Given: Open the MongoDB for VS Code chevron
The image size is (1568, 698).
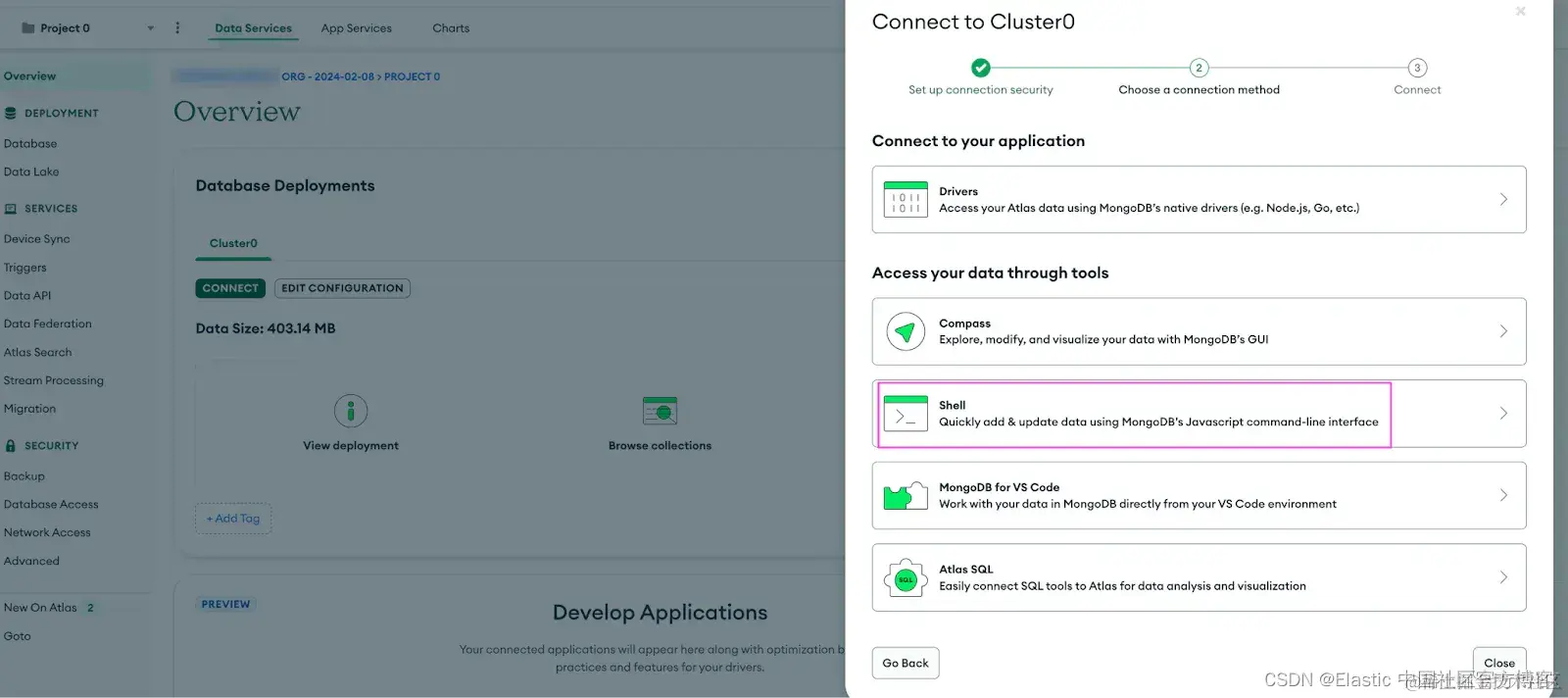Looking at the screenshot, I should [1503, 496].
